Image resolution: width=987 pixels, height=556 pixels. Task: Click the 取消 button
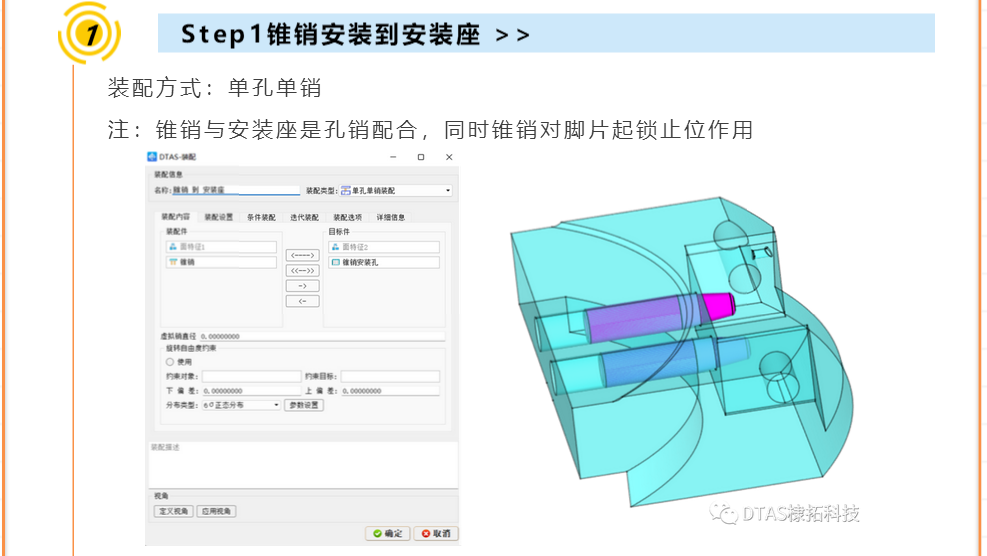point(437,534)
